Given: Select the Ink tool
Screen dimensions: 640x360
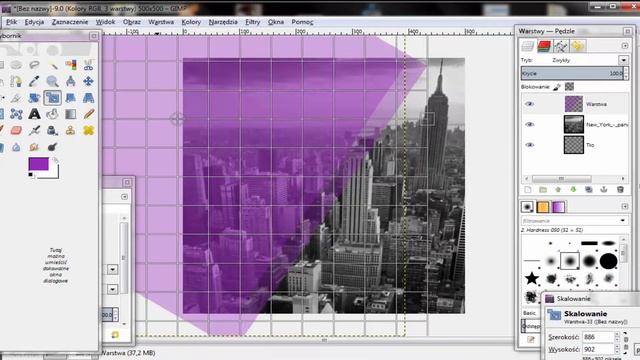Looking at the screenshot, I should [x=52, y=130].
